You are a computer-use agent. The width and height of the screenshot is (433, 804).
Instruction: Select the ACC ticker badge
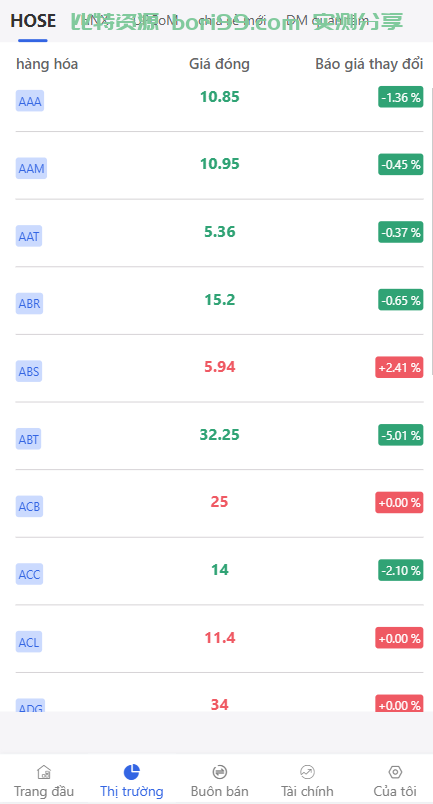coord(29,574)
